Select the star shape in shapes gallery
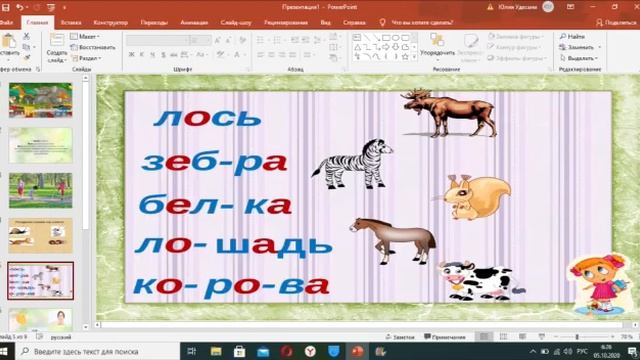 tap(405, 57)
